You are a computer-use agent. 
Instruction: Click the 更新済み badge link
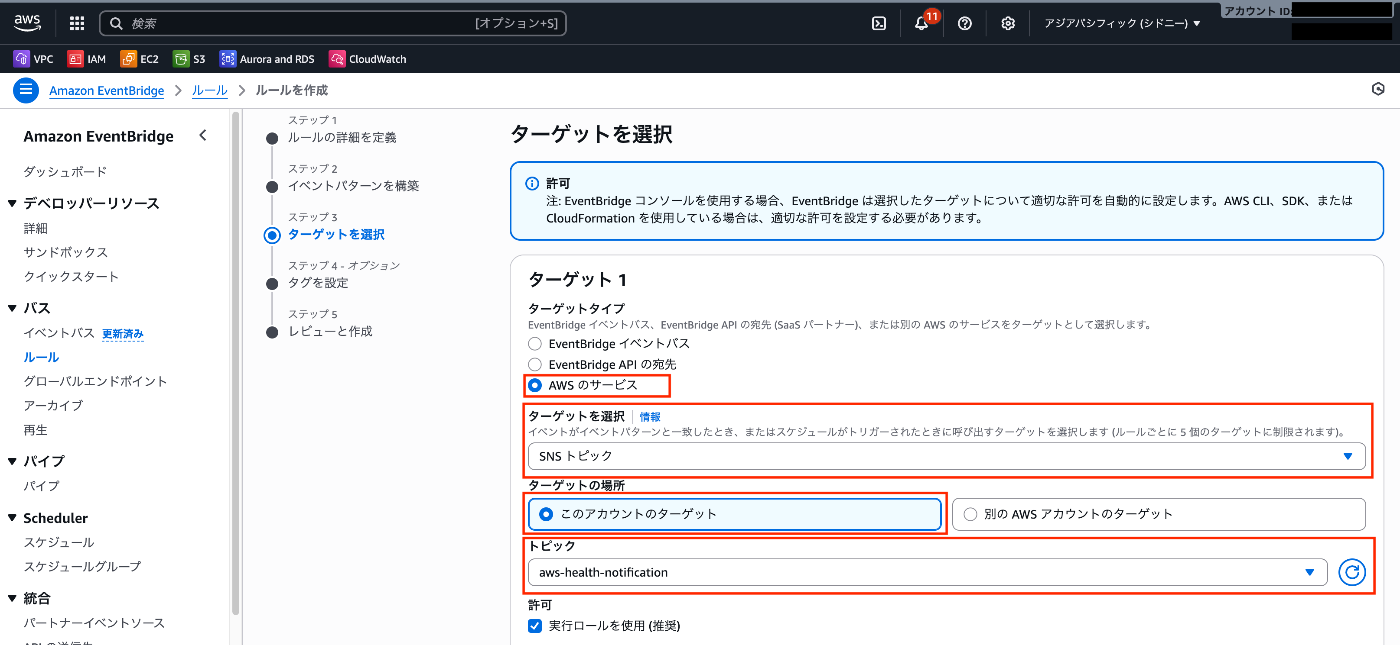click(x=123, y=333)
